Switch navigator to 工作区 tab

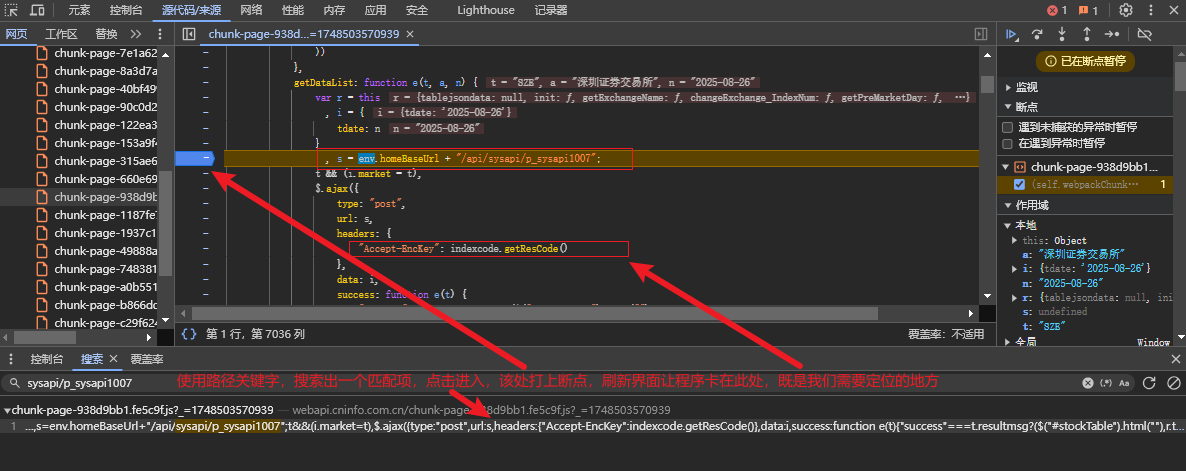pos(61,34)
